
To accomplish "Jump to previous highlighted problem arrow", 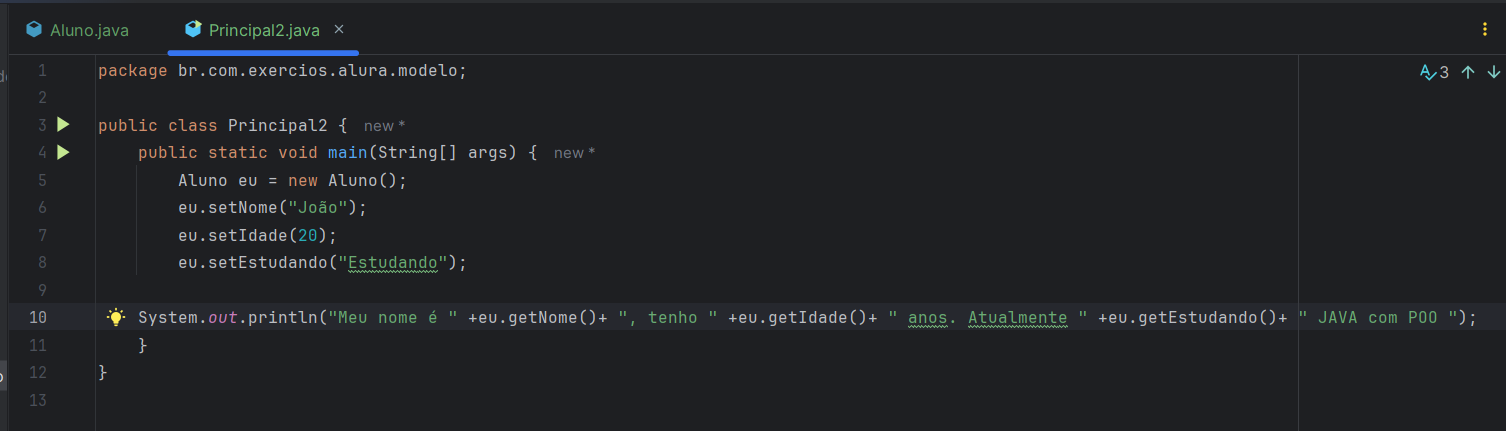I will pos(1468,72).
